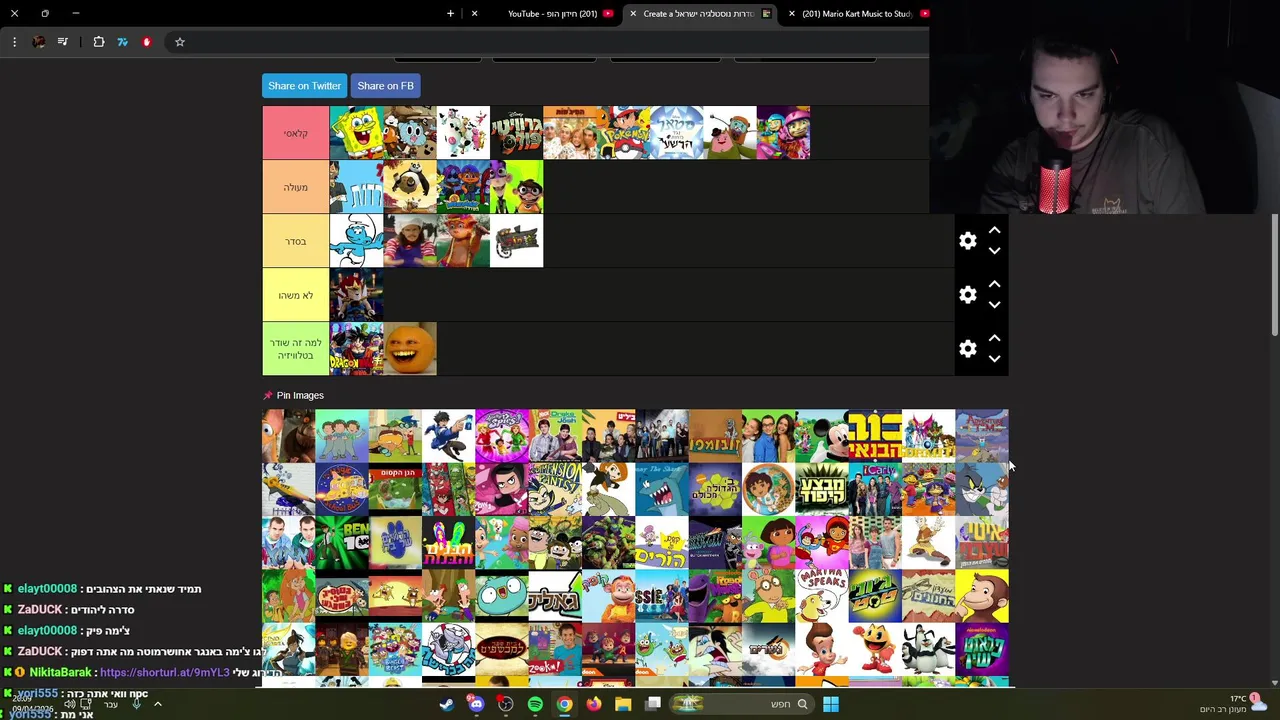Viewport: 1280px width, 720px height.
Task: Select the Smurf thumbnail in בסדר tier
Action: (x=356, y=241)
